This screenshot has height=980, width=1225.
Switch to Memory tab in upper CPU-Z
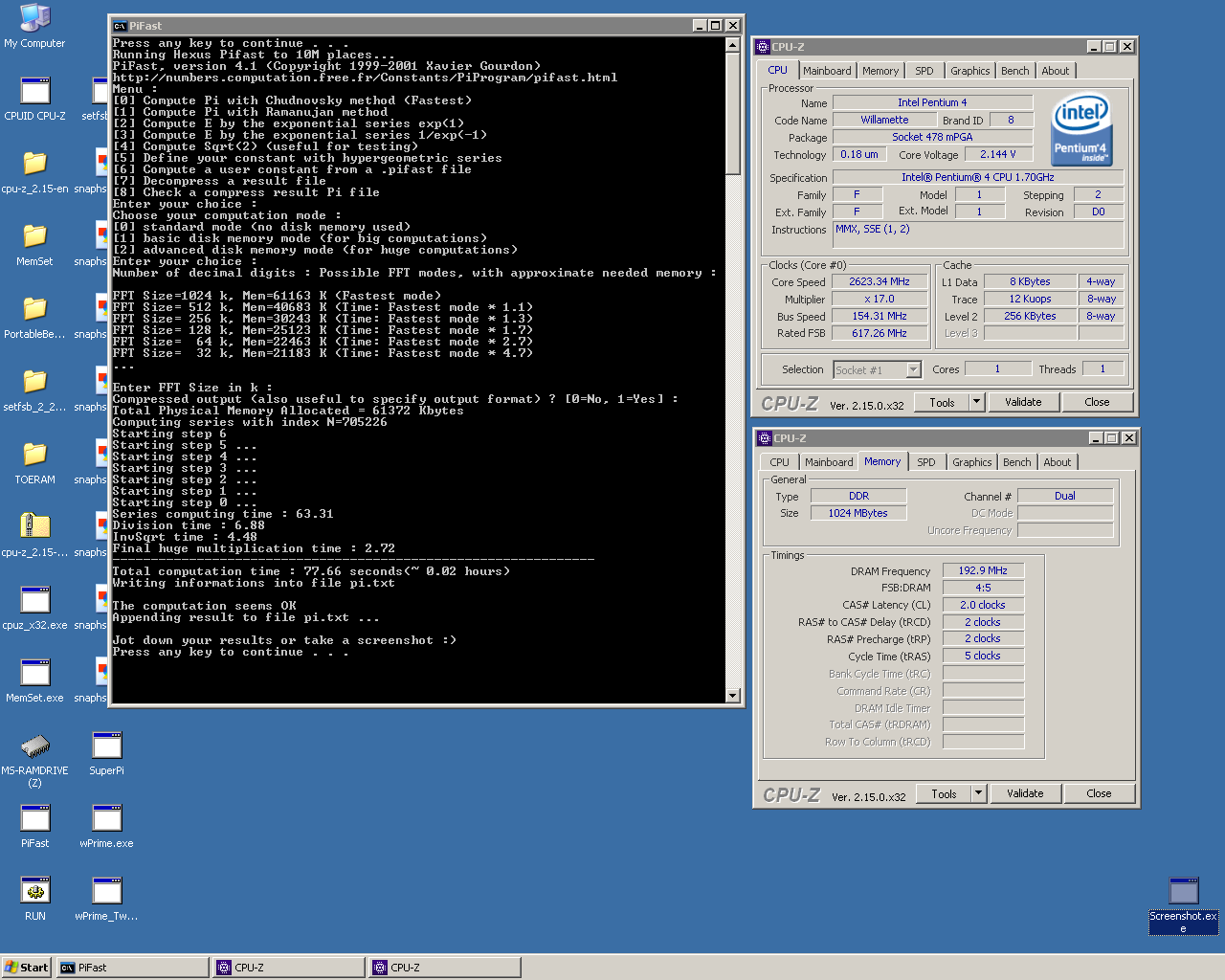[880, 71]
